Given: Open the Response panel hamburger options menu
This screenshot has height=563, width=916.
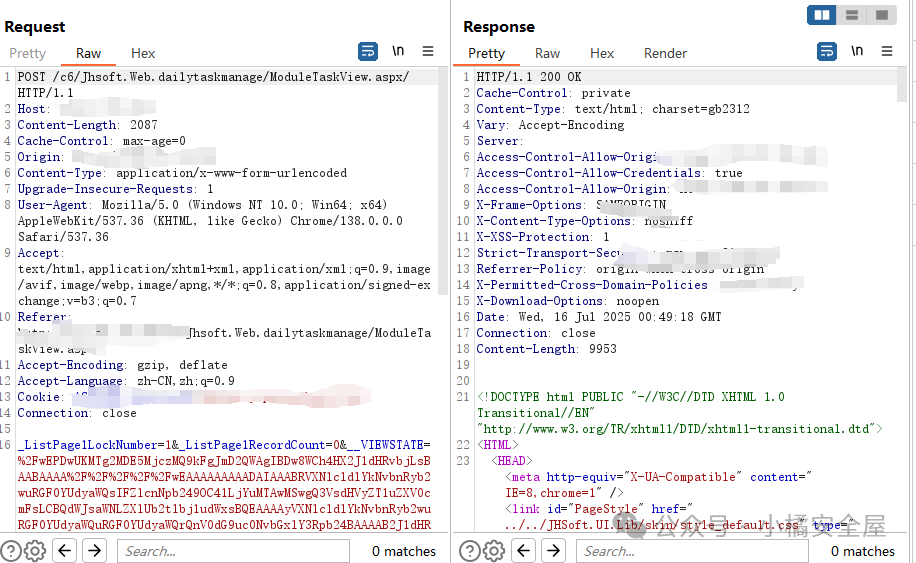Looking at the screenshot, I should point(887,52).
